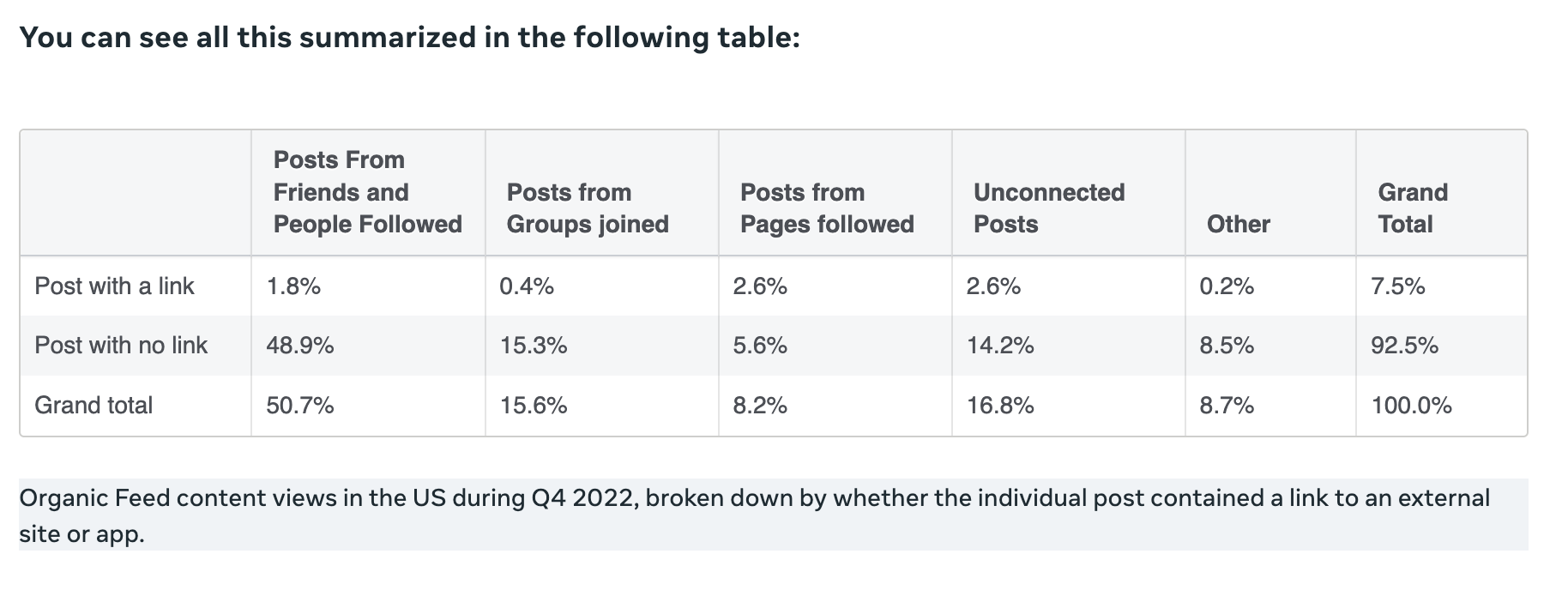
Task: Click the 5.6% cell under Pages followed
Action: tap(759, 346)
